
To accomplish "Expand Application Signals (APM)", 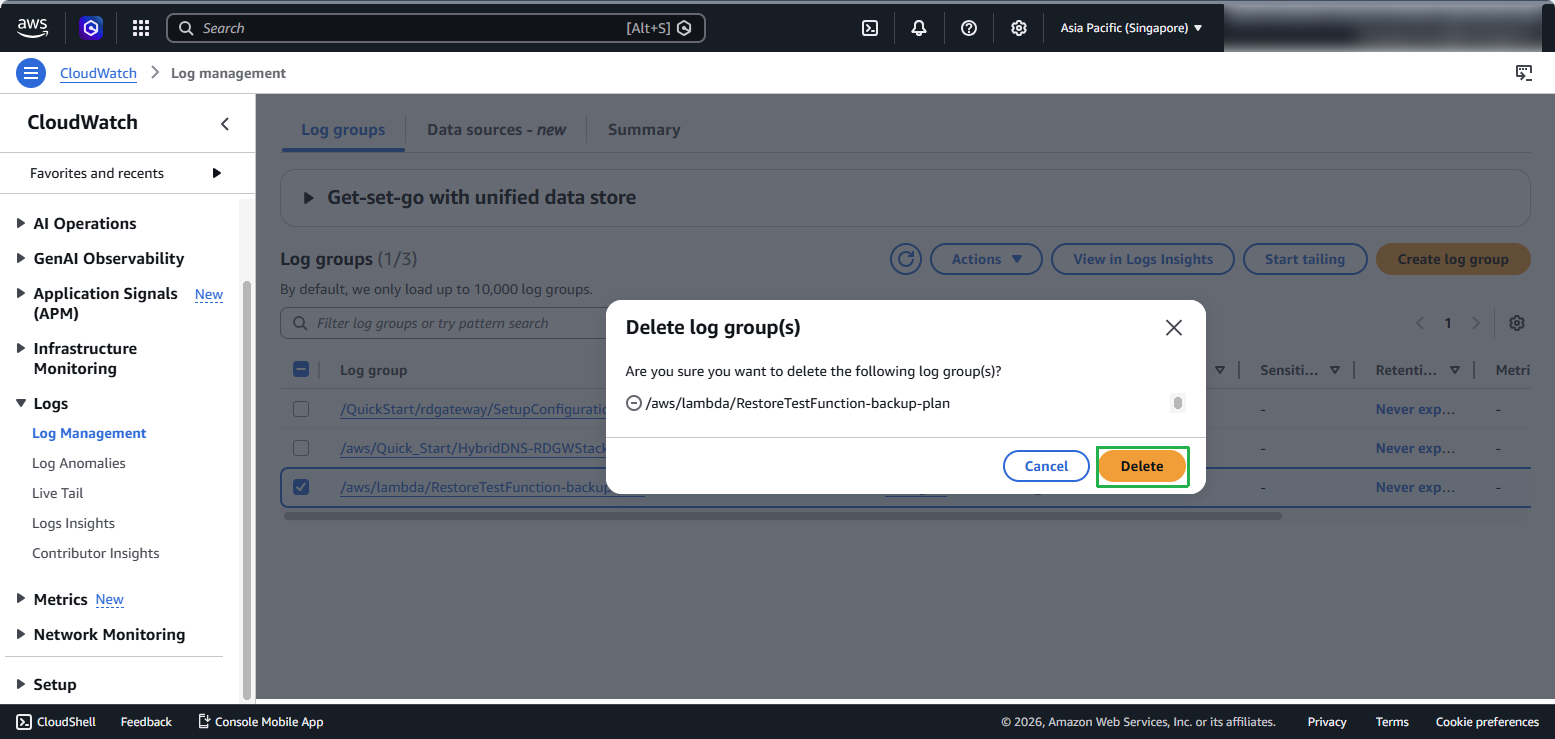I will pos(21,293).
